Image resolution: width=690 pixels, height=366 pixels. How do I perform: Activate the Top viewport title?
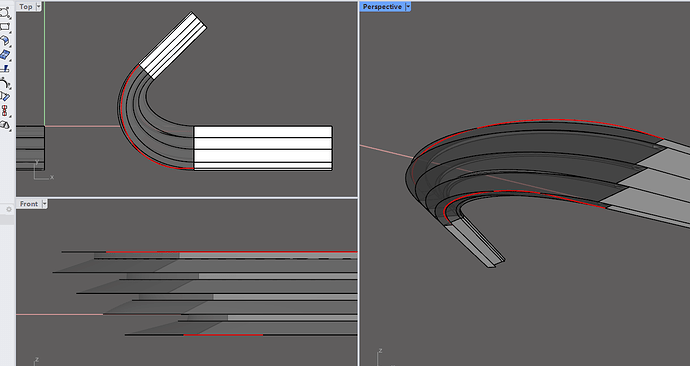click(26, 7)
